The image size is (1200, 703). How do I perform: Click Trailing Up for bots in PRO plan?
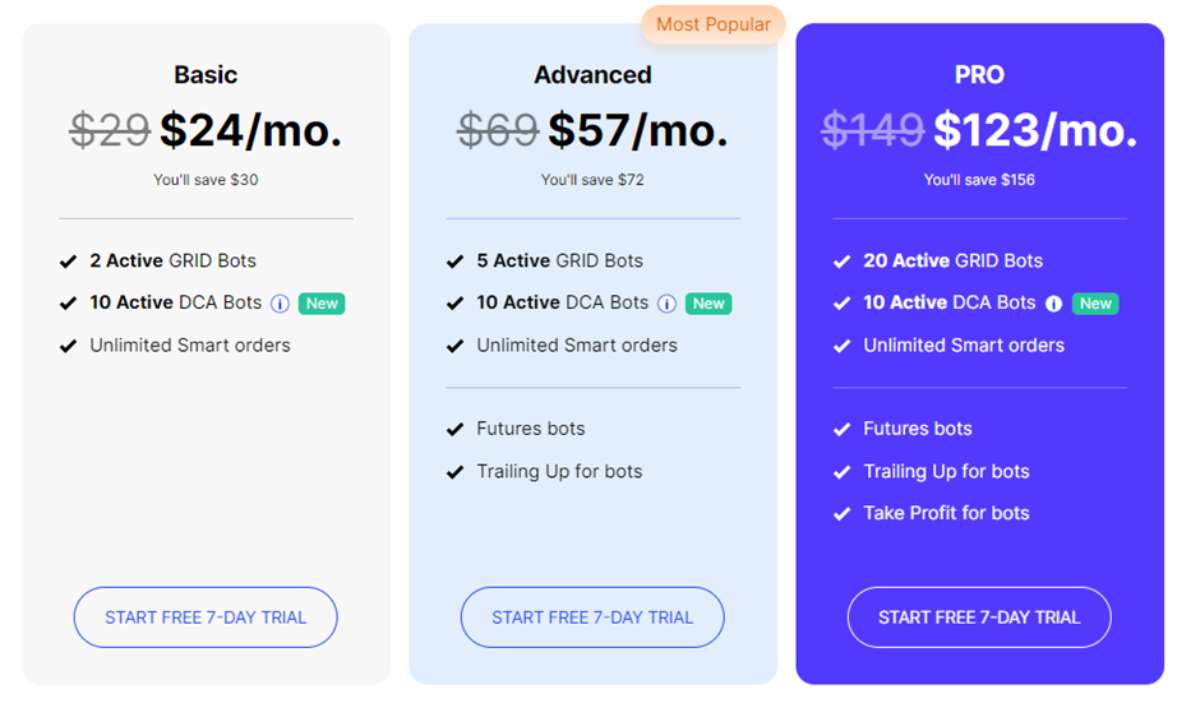[x=946, y=472]
